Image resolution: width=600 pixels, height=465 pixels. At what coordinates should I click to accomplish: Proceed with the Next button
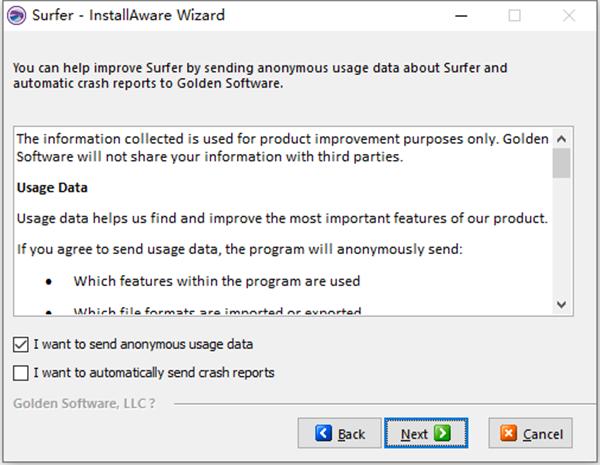[x=426, y=433]
